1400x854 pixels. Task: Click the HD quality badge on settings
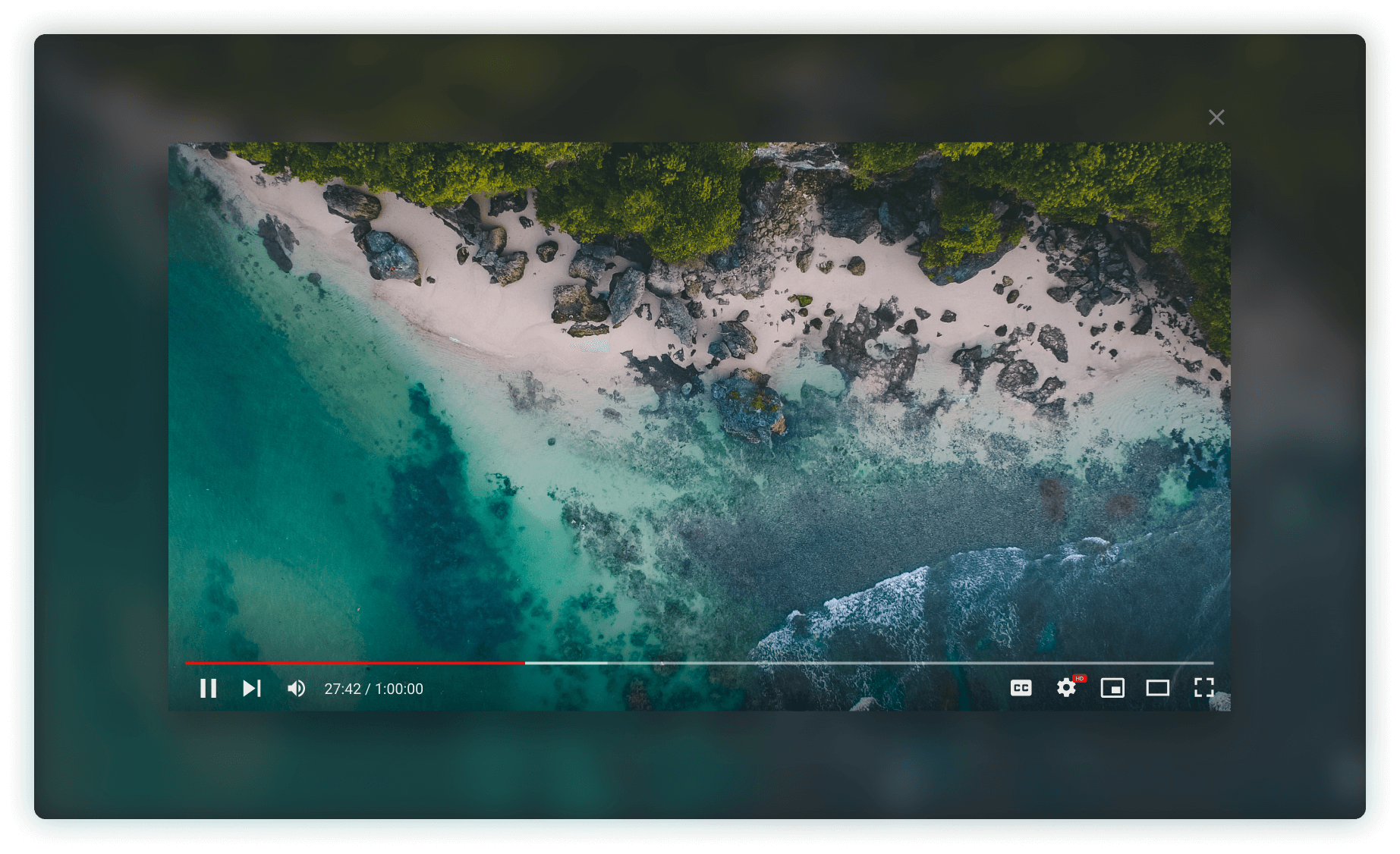pyautogui.click(x=1080, y=677)
